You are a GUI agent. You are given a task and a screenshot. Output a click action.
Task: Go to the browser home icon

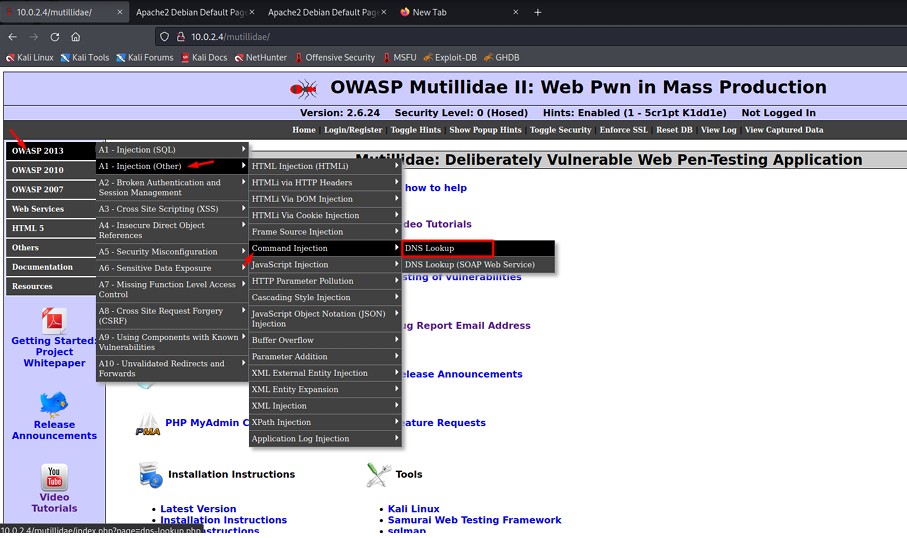click(x=76, y=36)
